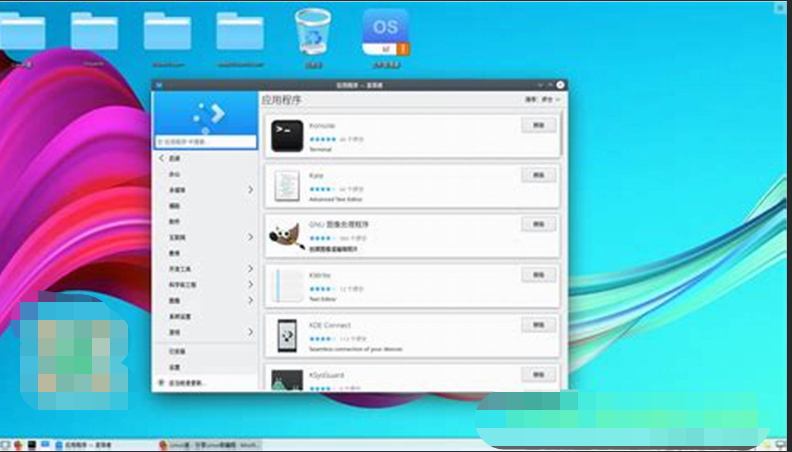Go back using the 后退 arrow
The image size is (792, 452).
pos(163,158)
